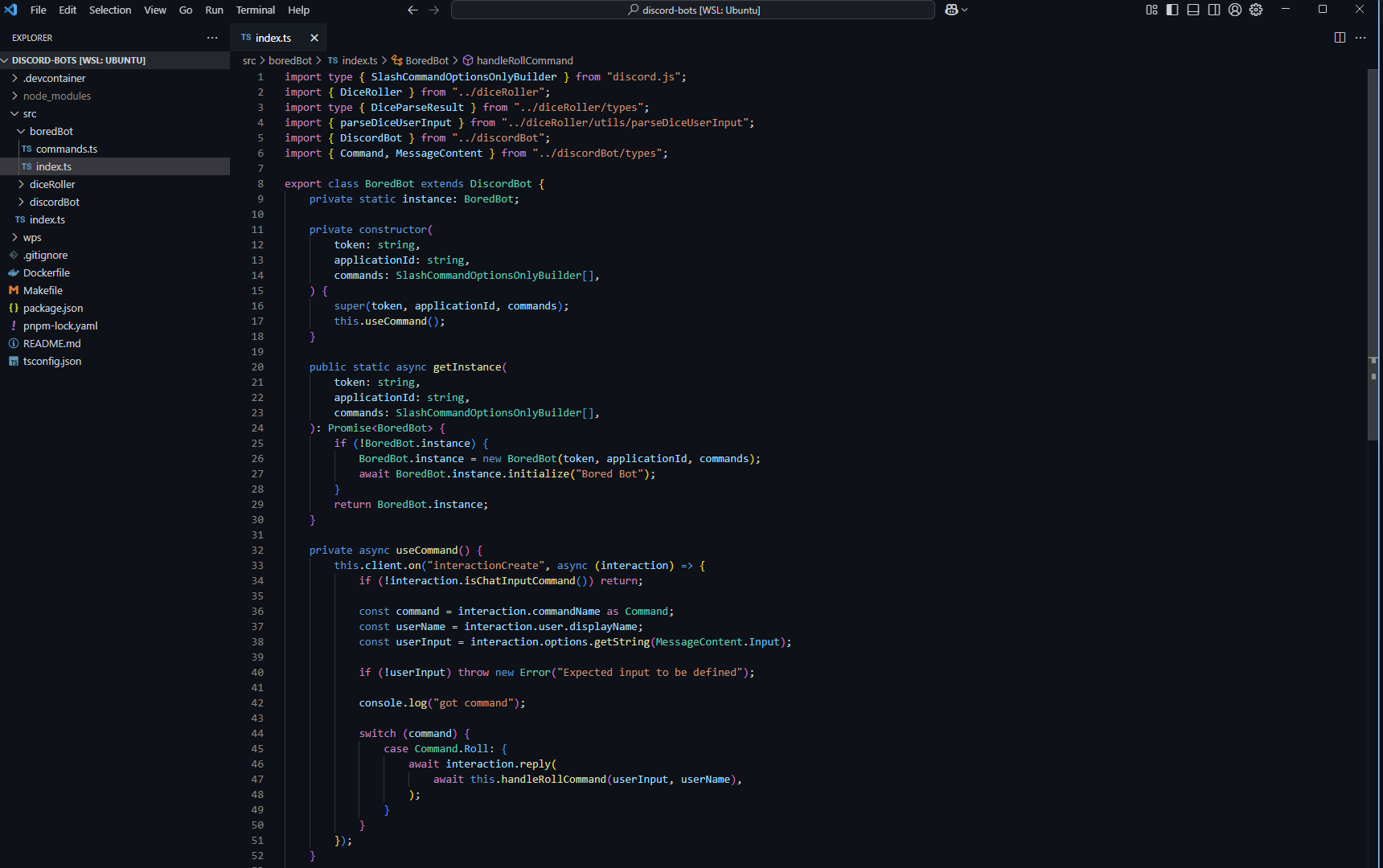Toggle the secondary side bar
This screenshot has height=868, width=1383.
point(1214,10)
